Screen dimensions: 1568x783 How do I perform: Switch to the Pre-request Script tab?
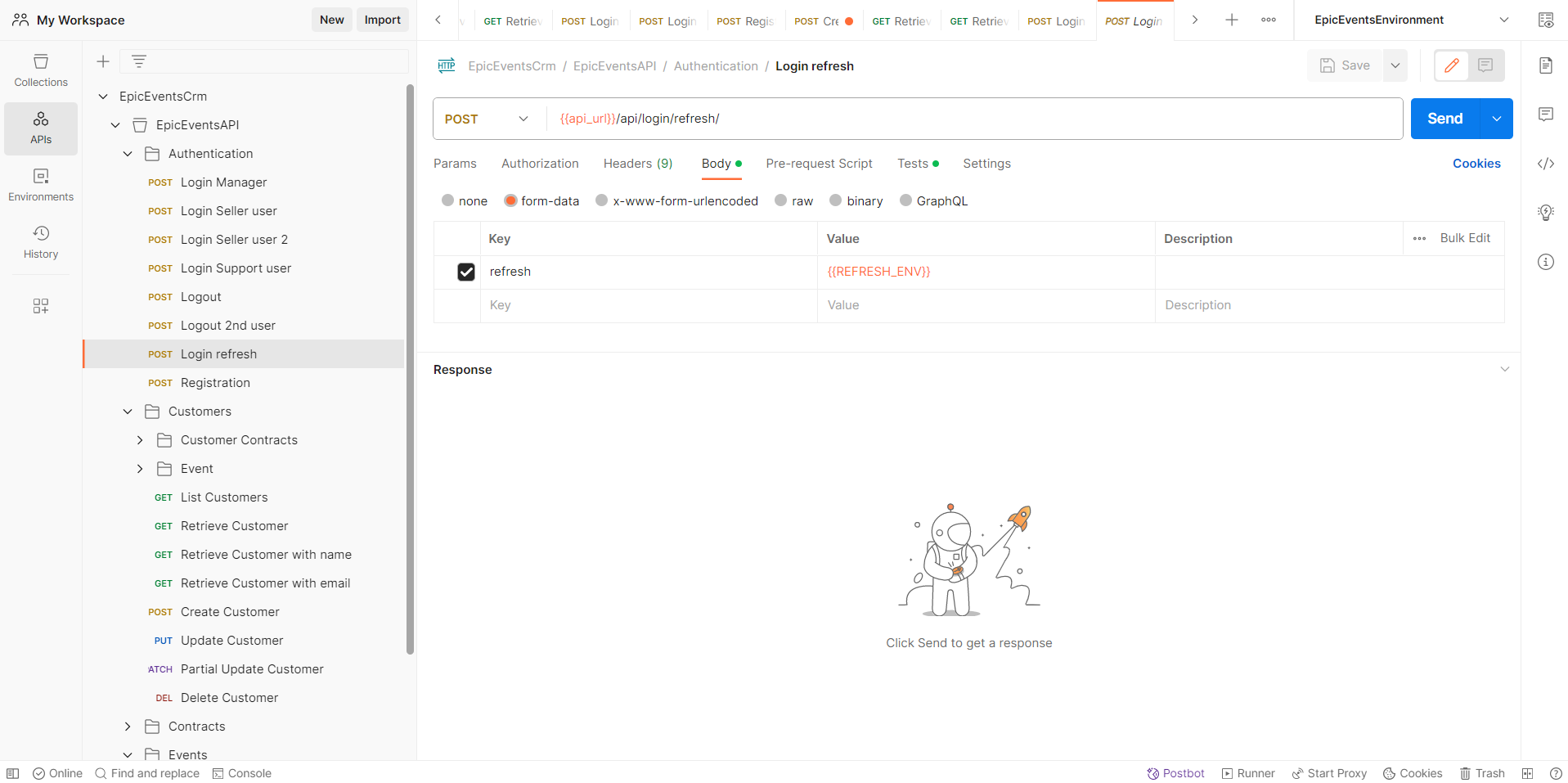[819, 164]
